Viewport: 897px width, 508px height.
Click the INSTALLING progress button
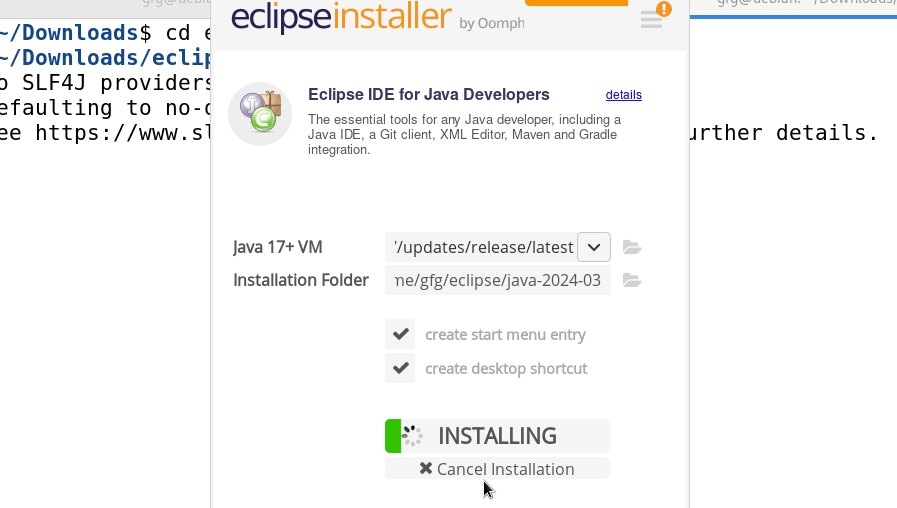point(497,436)
